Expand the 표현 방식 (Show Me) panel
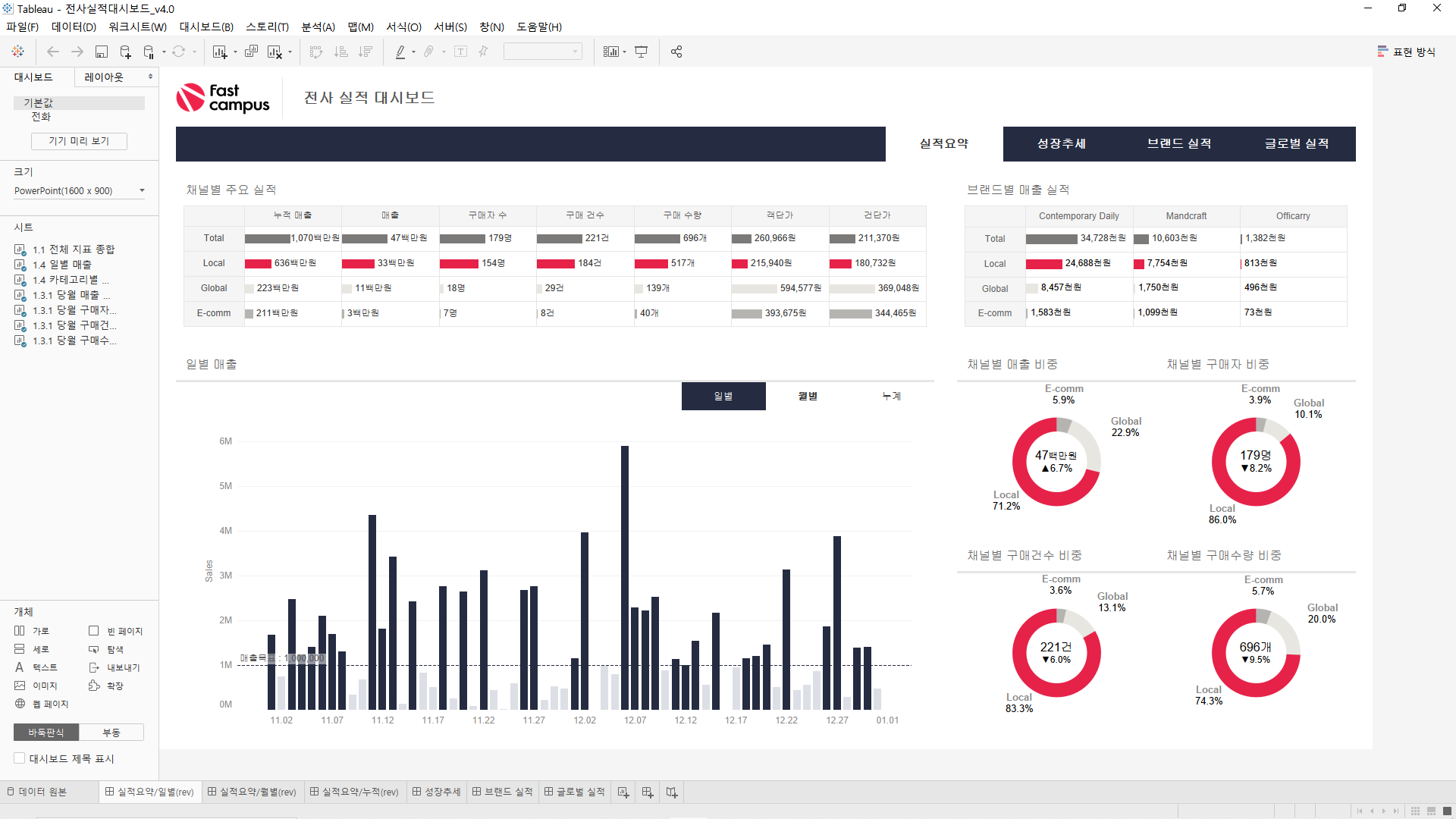Image resolution: width=1456 pixels, height=819 pixels. coord(1407,52)
